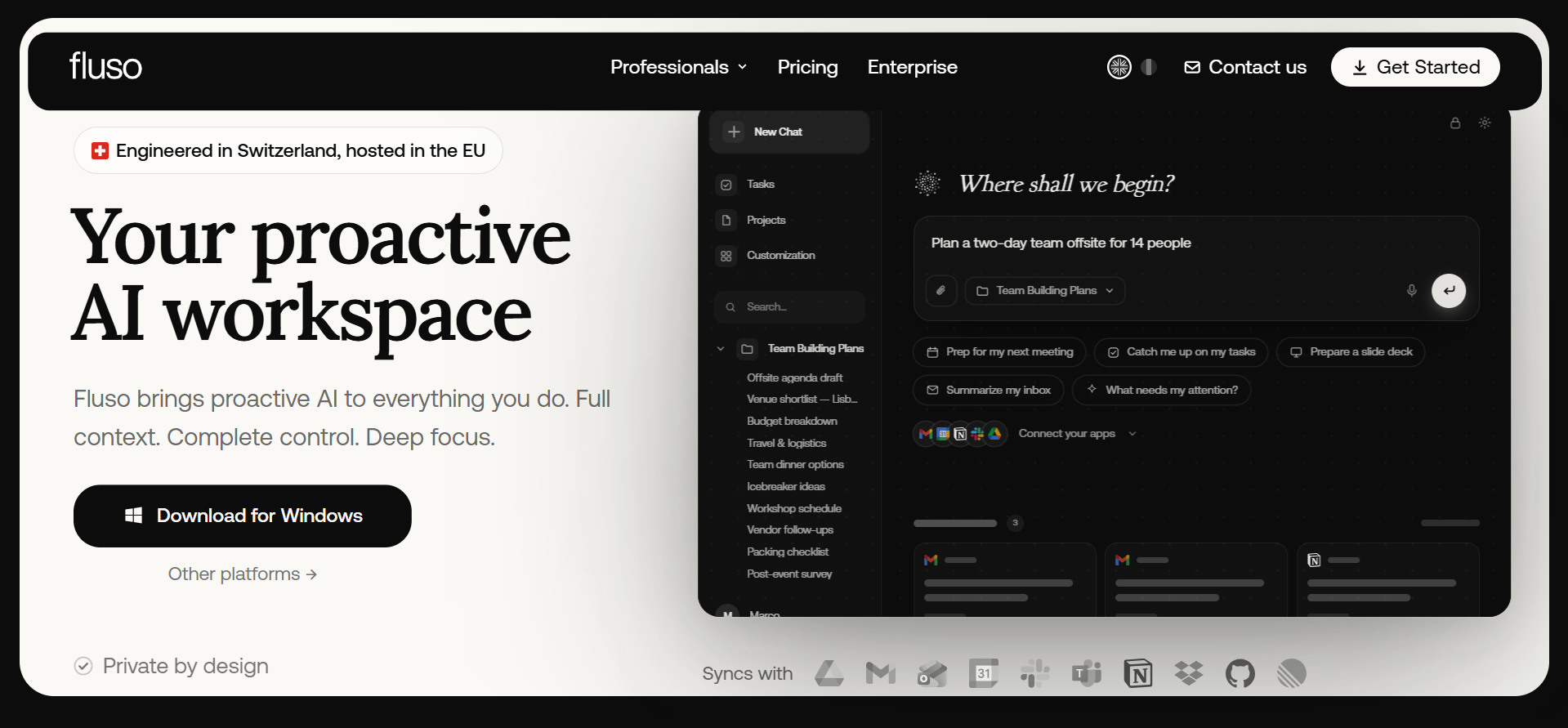
Task: Click the Outlook icon in Syncs with row
Action: click(931, 673)
